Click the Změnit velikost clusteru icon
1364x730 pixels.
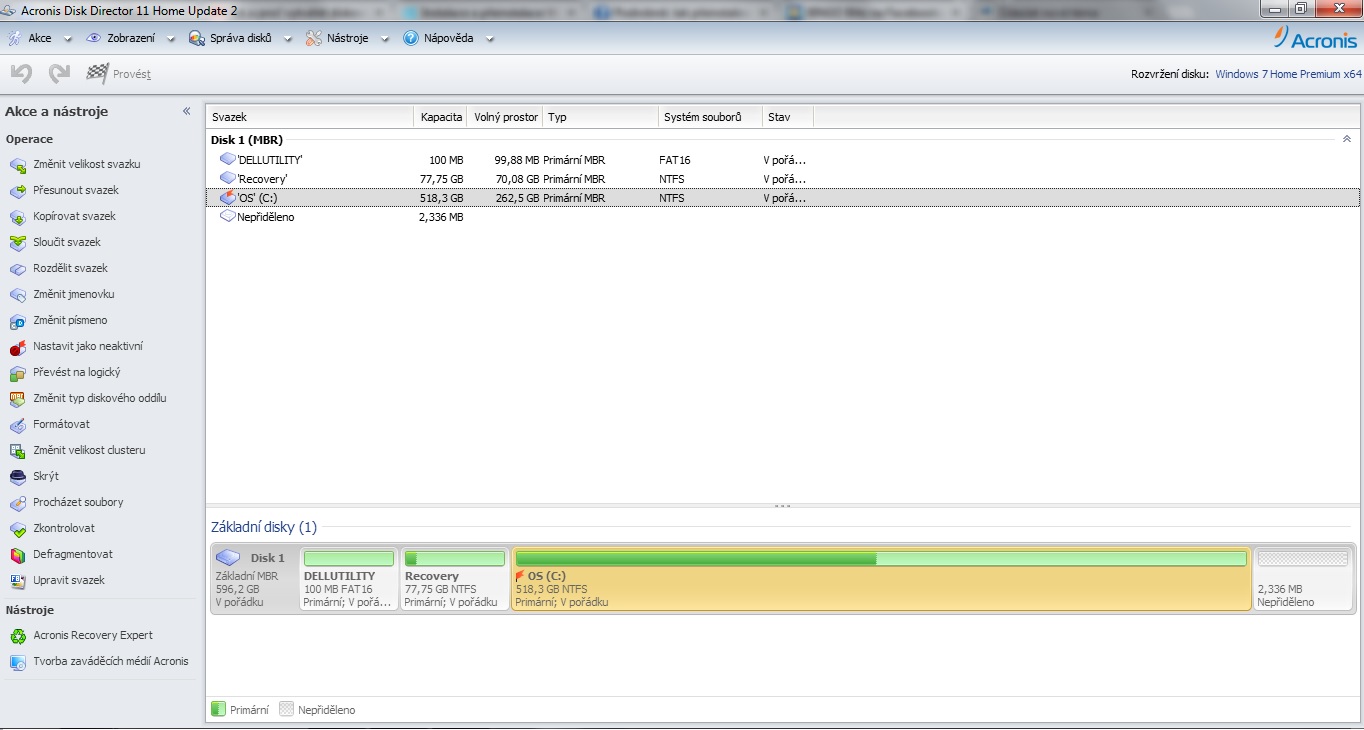(17, 451)
